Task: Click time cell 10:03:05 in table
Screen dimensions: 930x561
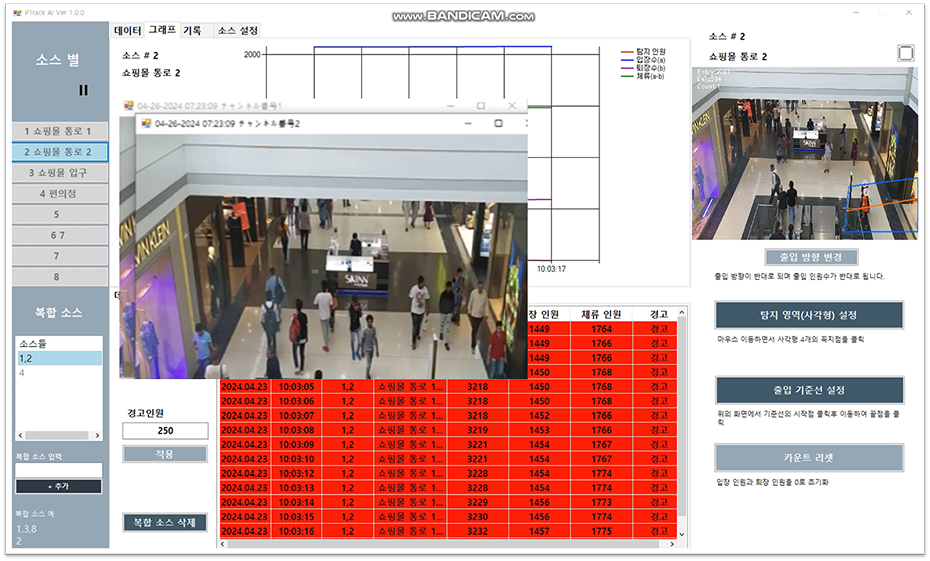Action: 297,387
